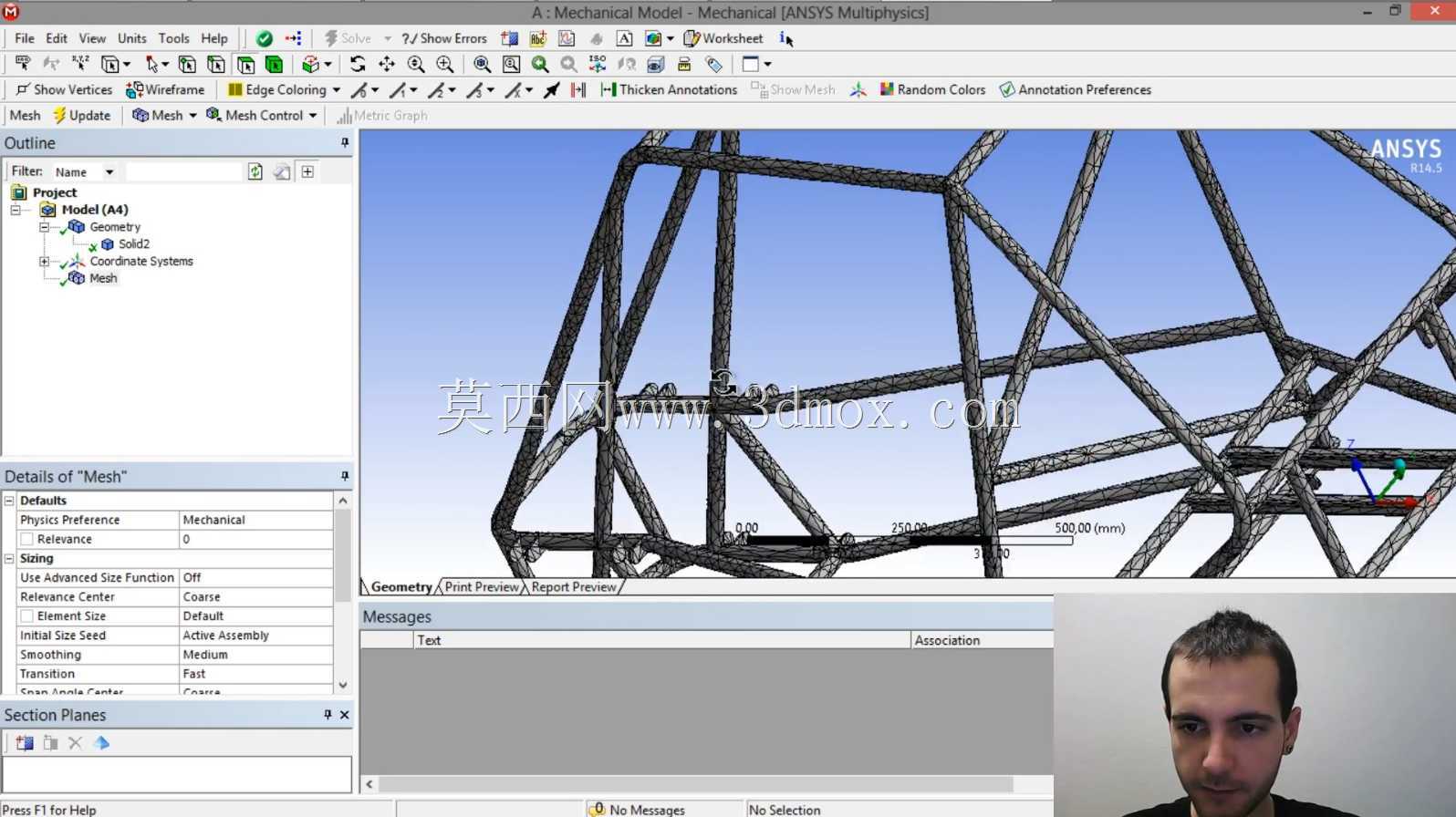The image size is (1456, 817).
Task: Click the Label tool icon
Action: 22,64
